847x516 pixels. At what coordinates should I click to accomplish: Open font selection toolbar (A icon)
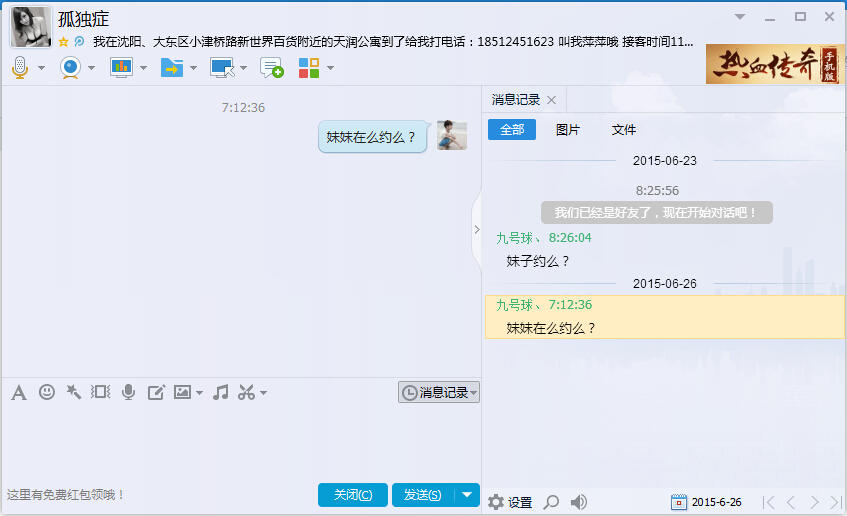(x=19, y=392)
